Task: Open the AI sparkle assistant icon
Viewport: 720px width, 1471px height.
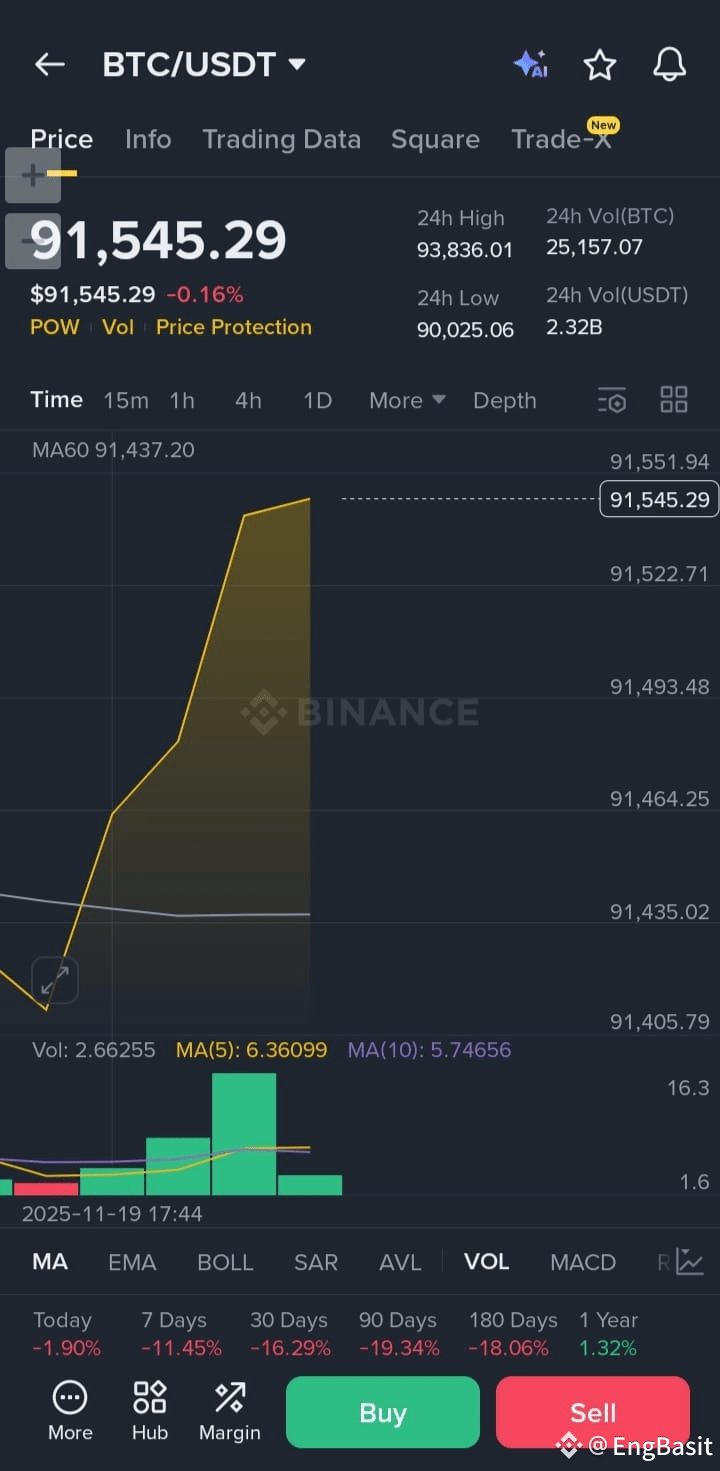Action: click(530, 64)
